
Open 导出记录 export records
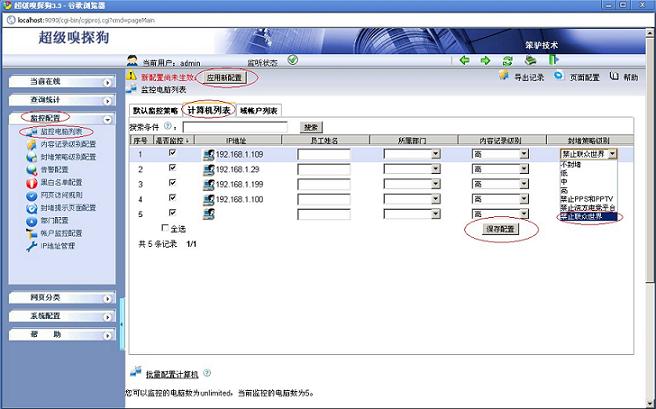[x=520, y=77]
